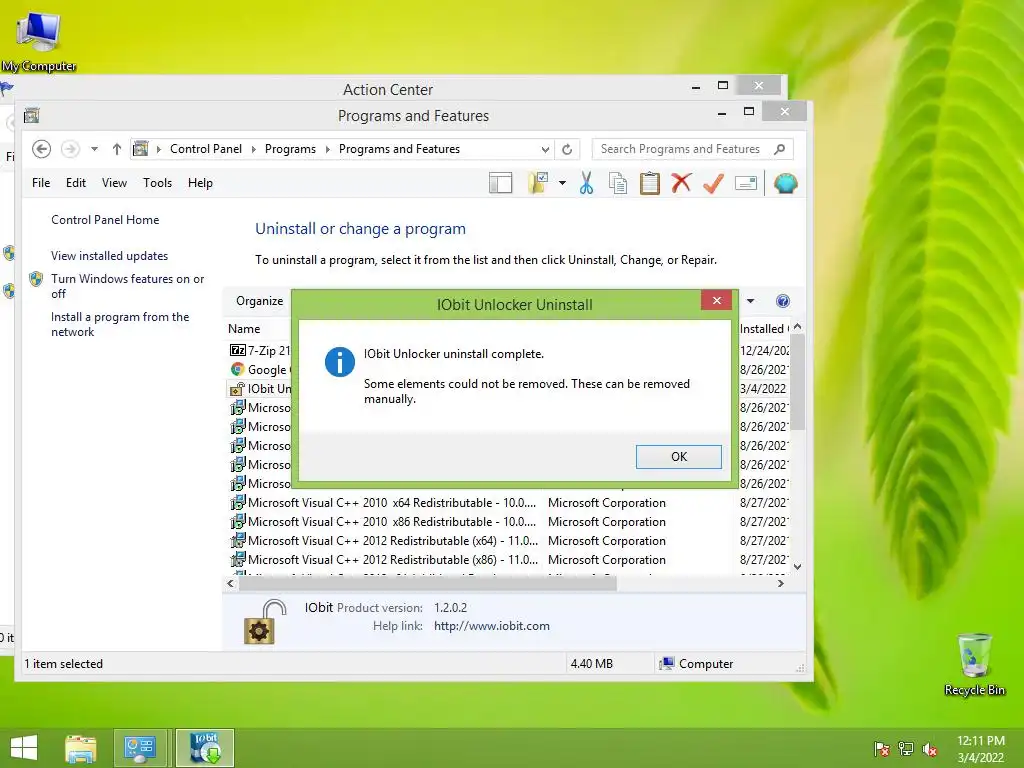Click the search magnifier icon
Viewport: 1024px width, 768px height.
pos(779,149)
